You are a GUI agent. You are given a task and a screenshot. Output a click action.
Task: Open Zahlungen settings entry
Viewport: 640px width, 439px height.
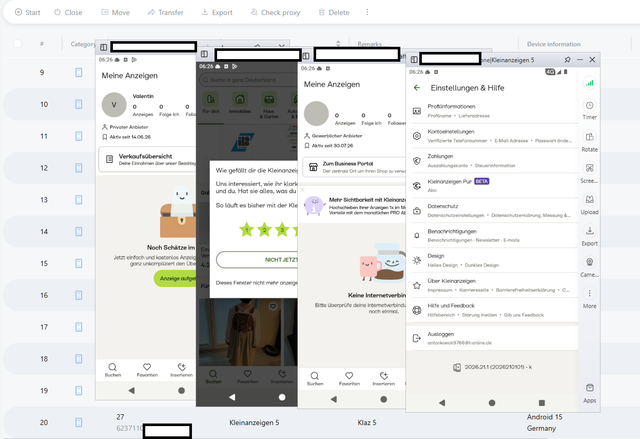pyautogui.click(x=492, y=161)
